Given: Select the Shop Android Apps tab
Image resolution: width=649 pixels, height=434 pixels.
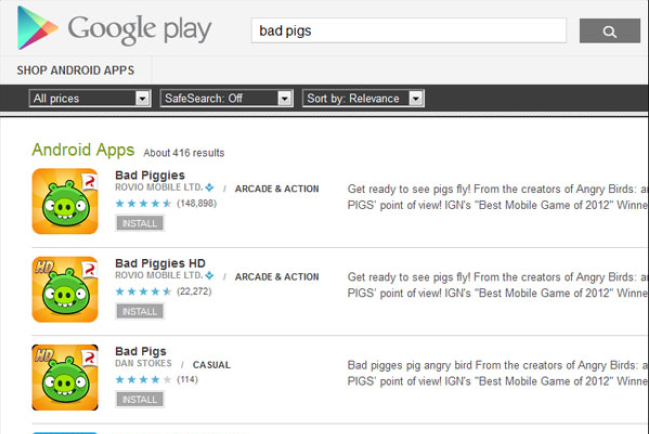Looking at the screenshot, I should (x=76, y=70).
